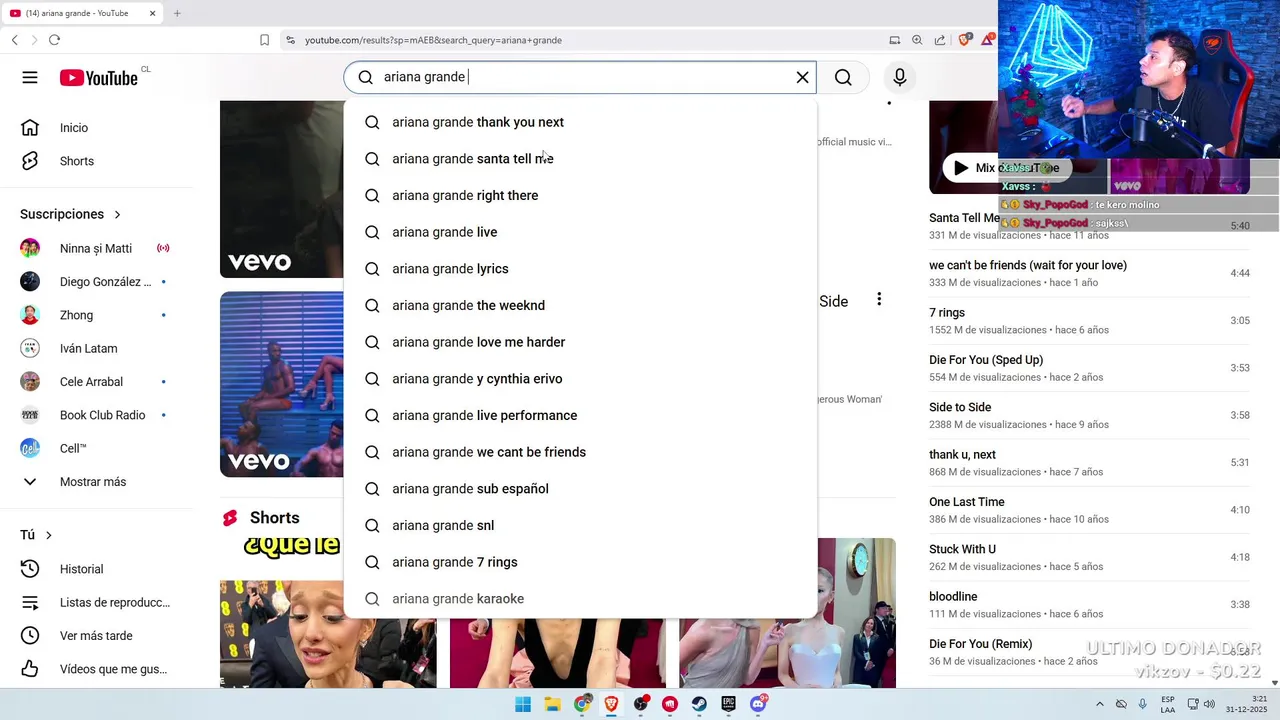
Task: Open the second vevo video thumbnail
Action: pyautogui.click(x=282, y=384)
